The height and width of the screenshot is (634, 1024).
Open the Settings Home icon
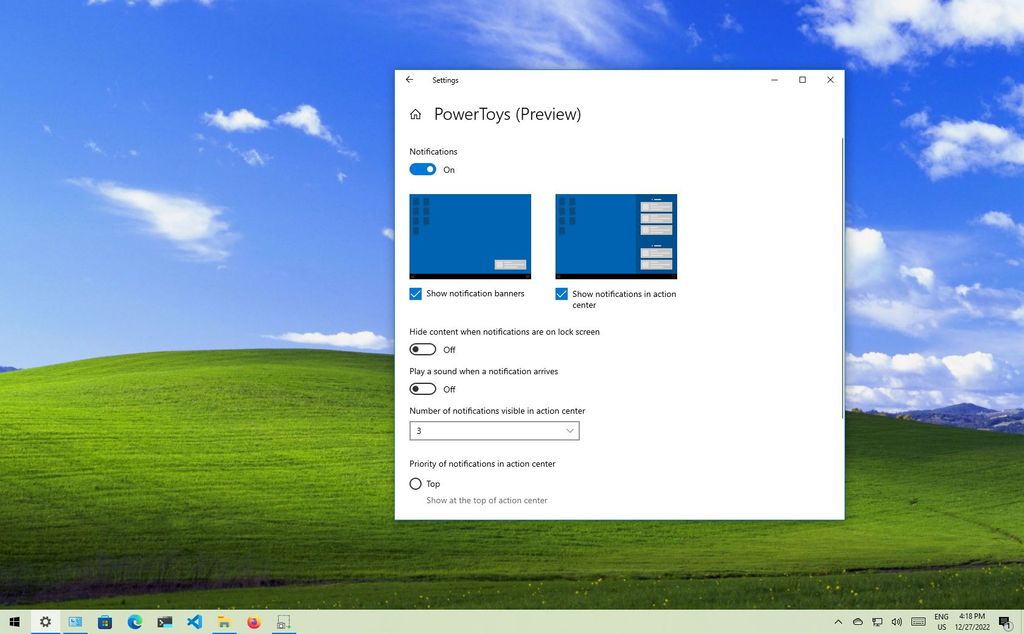pyautogui.click(x=415, y=114)
